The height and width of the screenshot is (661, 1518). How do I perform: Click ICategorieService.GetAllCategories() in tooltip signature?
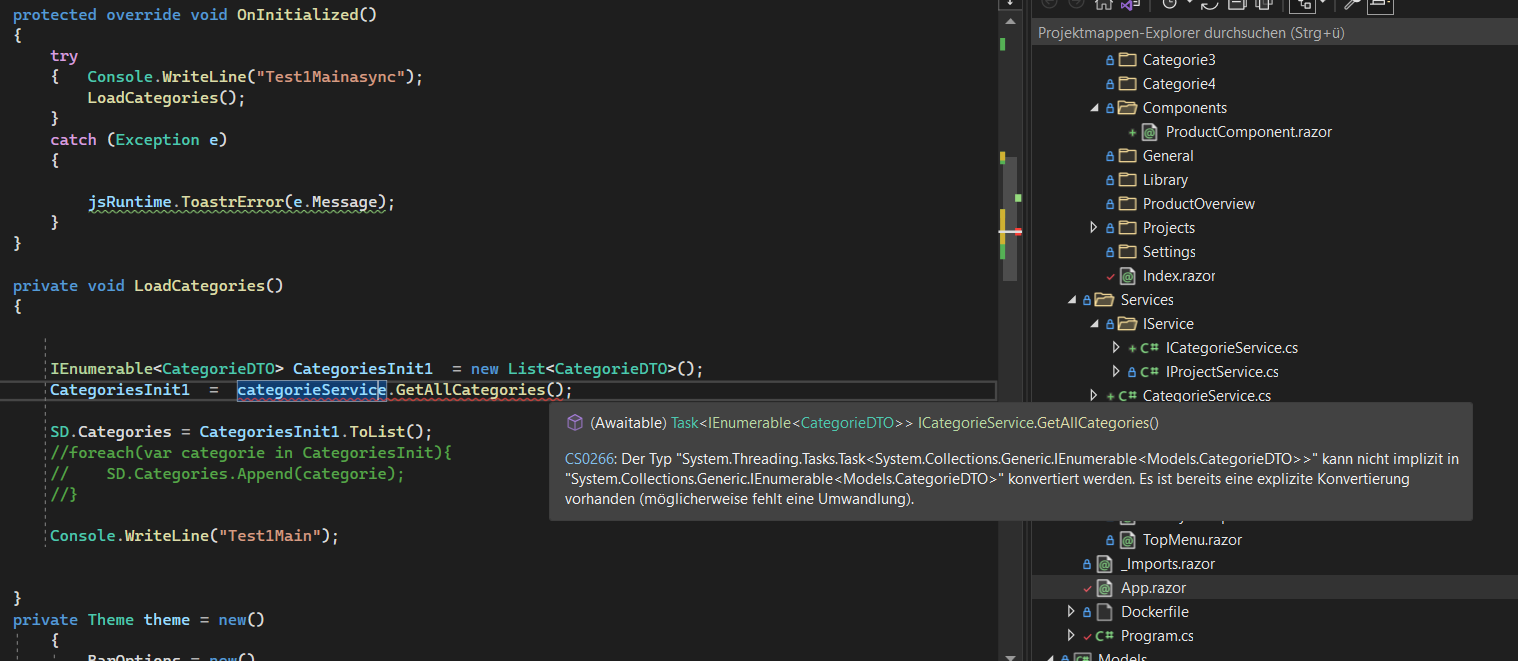click(x=1037, y=423)
